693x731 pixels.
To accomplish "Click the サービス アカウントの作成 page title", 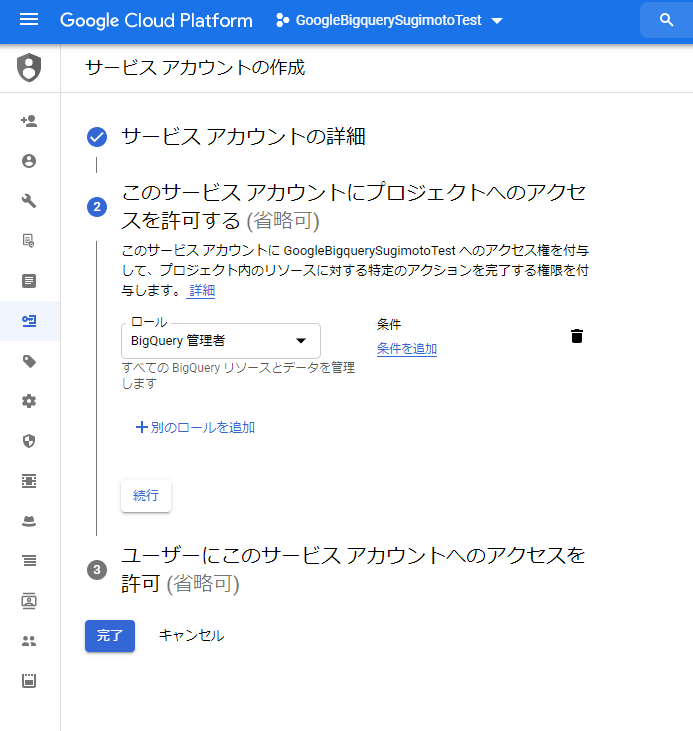I will 195,68.
